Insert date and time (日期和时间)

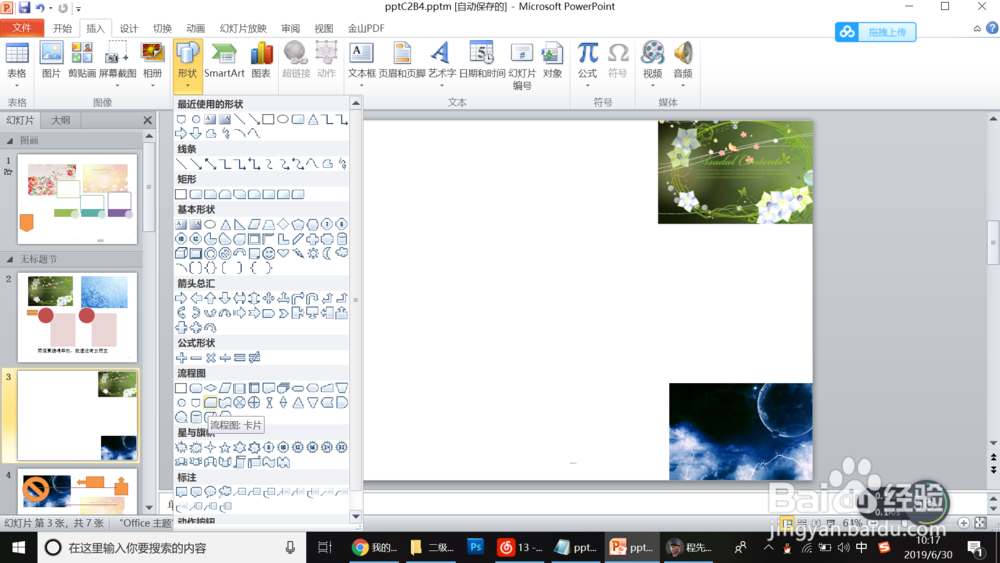(x=482, y=61)
